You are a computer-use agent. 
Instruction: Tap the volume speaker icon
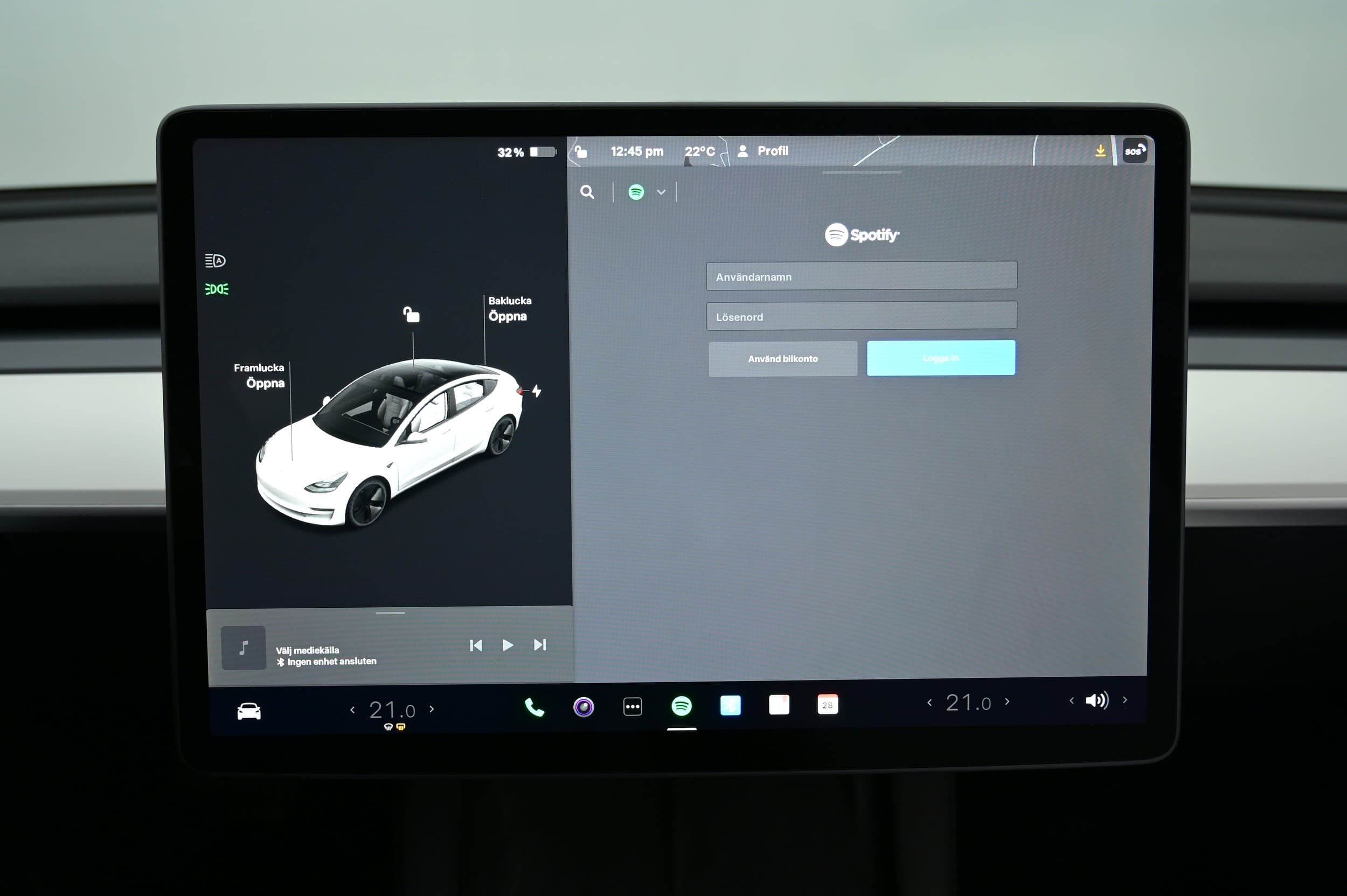[x=1096, y=700]
